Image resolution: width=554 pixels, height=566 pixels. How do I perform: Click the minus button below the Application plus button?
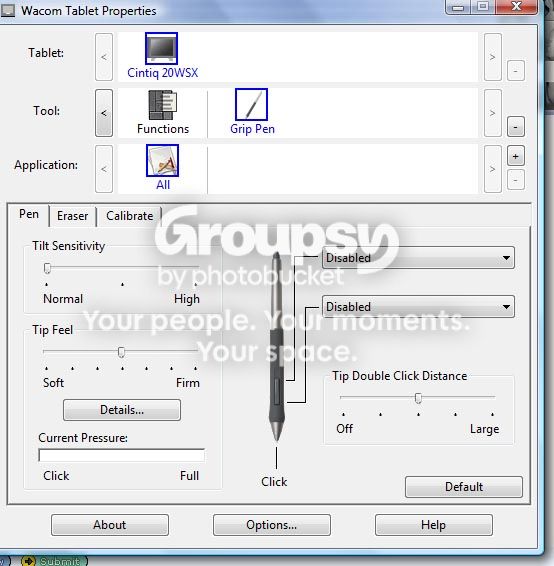[516, 179]
